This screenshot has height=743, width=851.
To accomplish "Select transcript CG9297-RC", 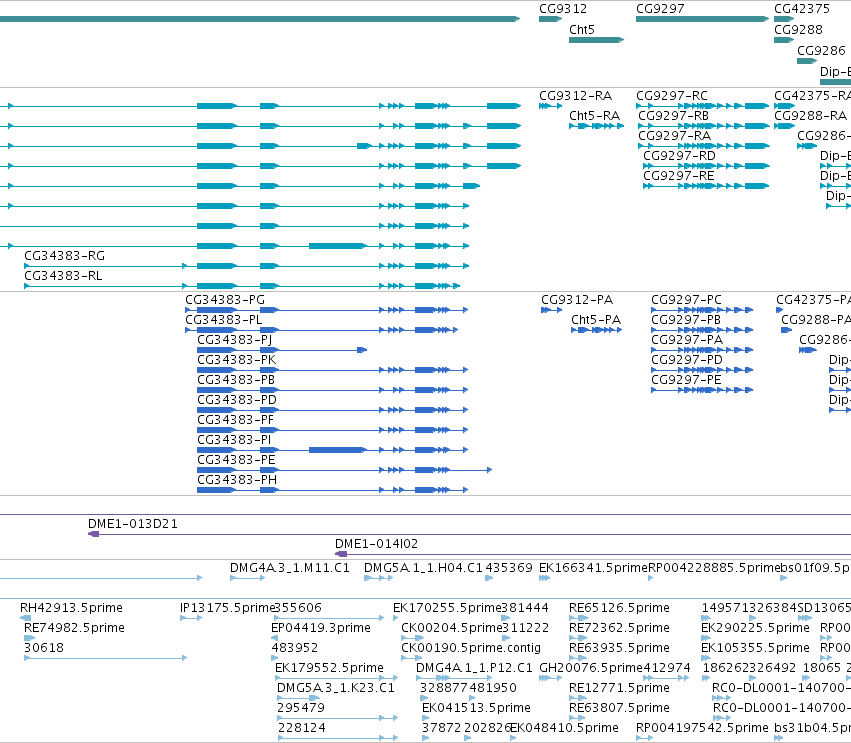I will tap(702, 106).
